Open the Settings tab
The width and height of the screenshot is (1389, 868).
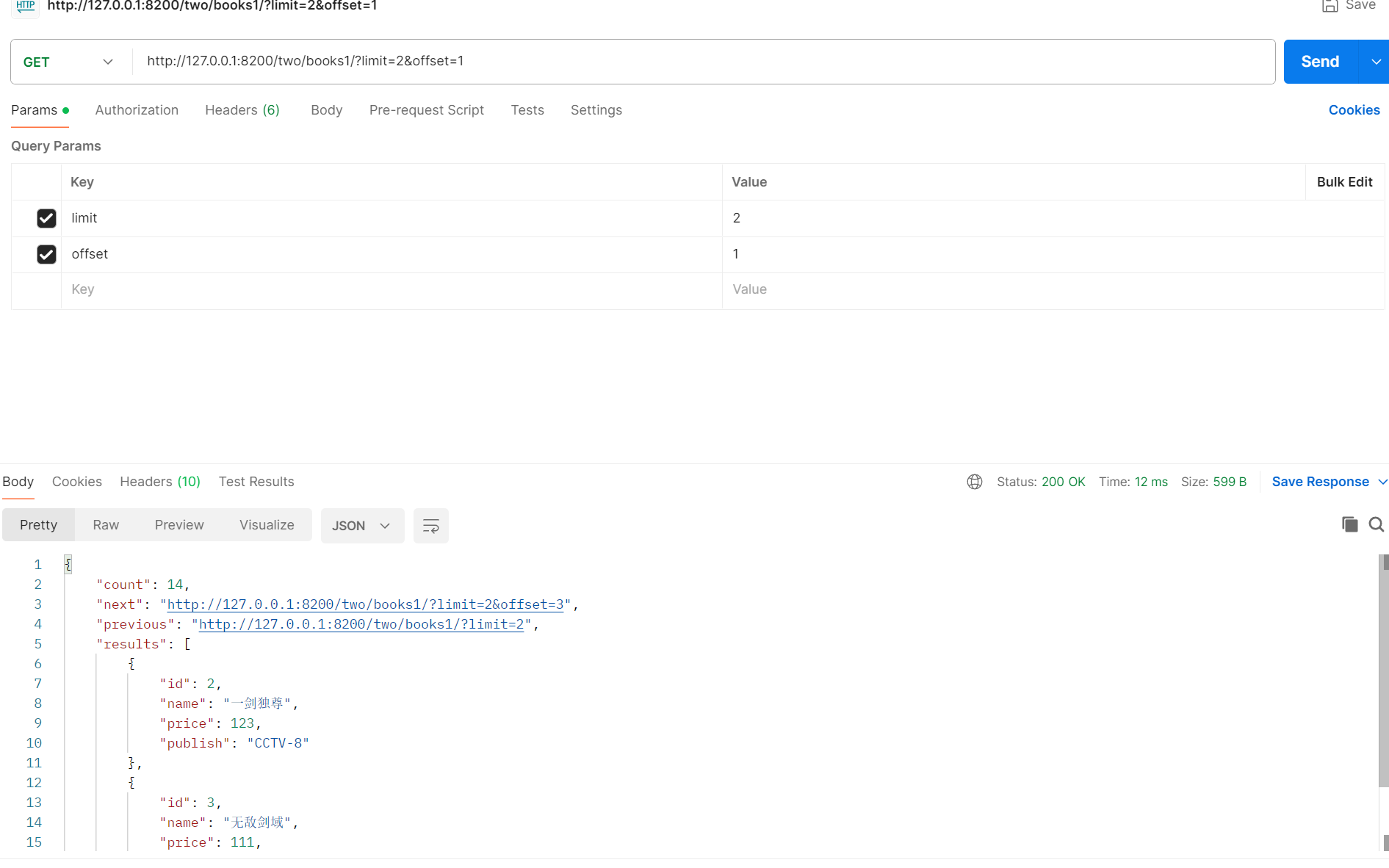(596, 110)
